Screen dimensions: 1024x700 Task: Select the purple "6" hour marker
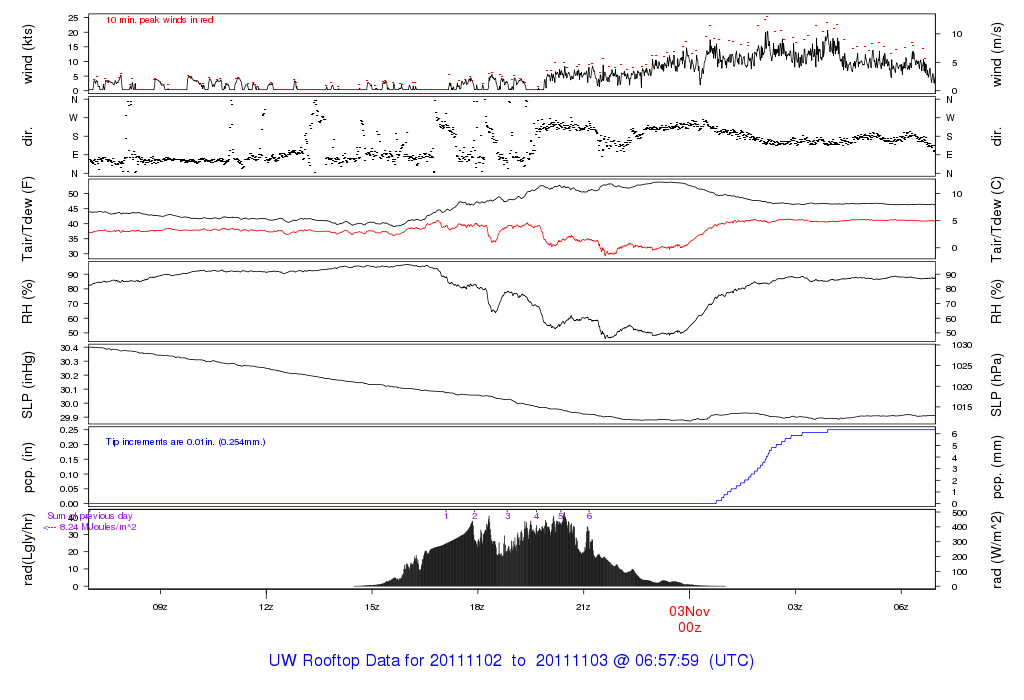[x=589, y=516]
